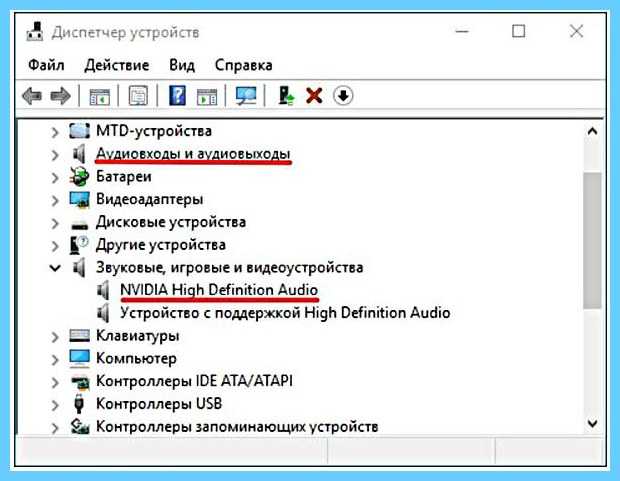Click the Звуковые устройства speaker icon
620x481 pixels.
tap(79, 267)
